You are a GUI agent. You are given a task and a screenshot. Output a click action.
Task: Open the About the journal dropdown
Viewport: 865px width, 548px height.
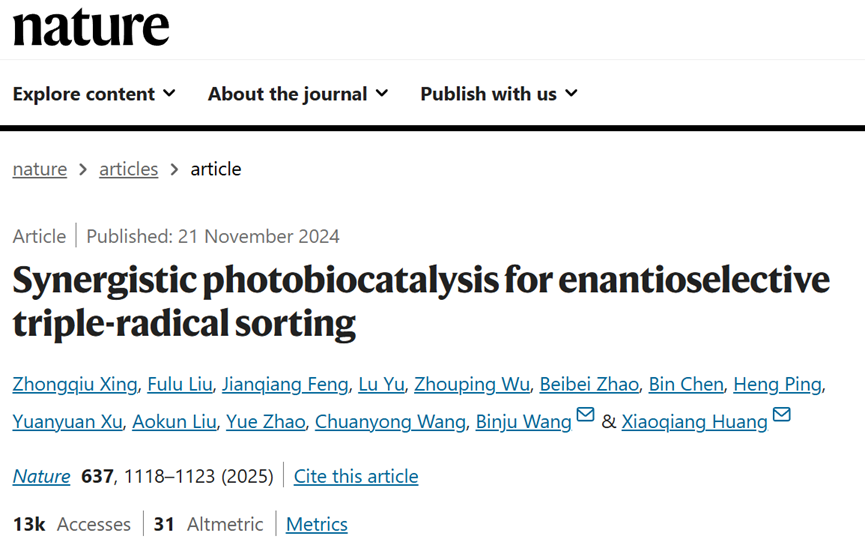(298, 94)
